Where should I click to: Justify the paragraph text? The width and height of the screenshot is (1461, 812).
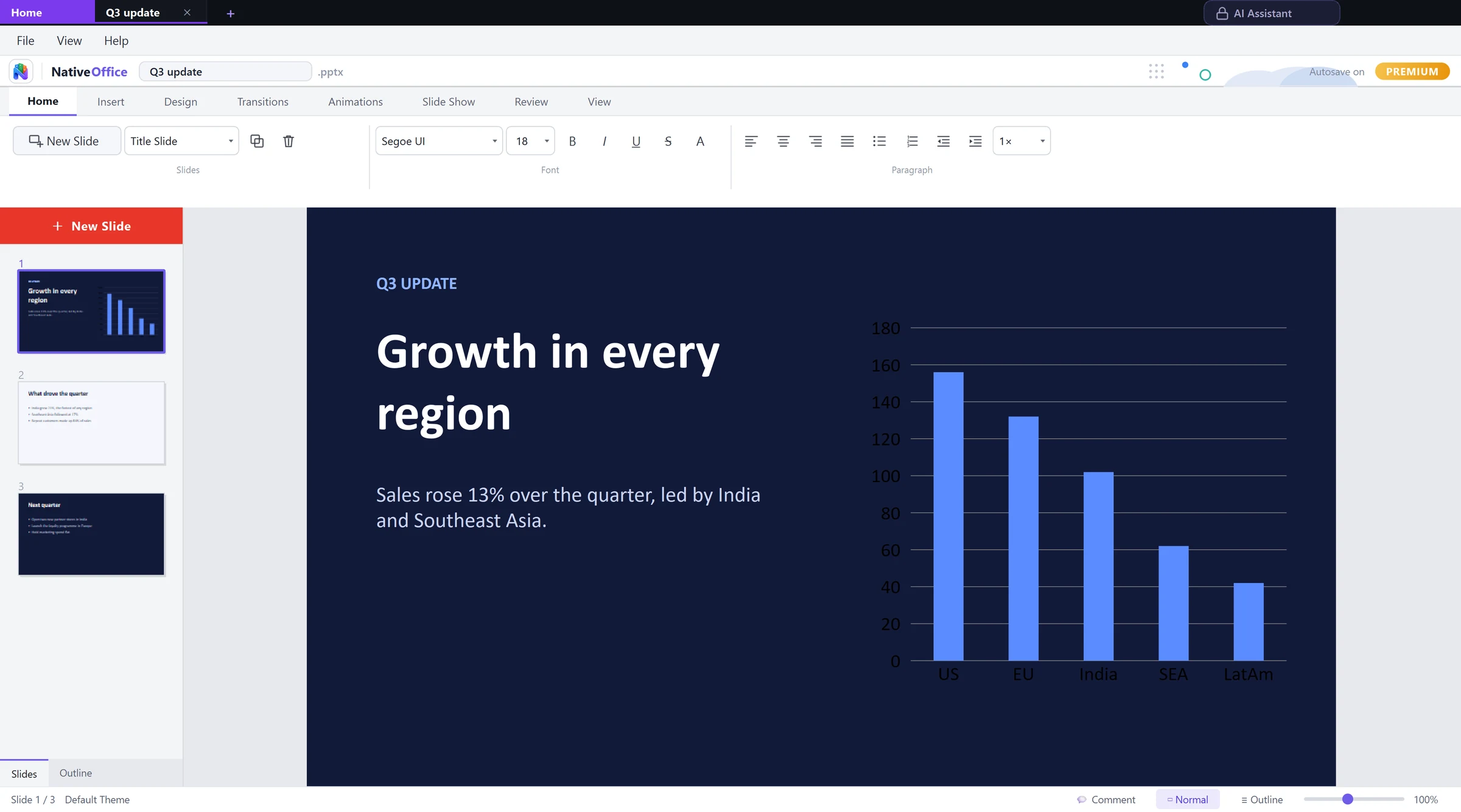click(x=847, y=141)
